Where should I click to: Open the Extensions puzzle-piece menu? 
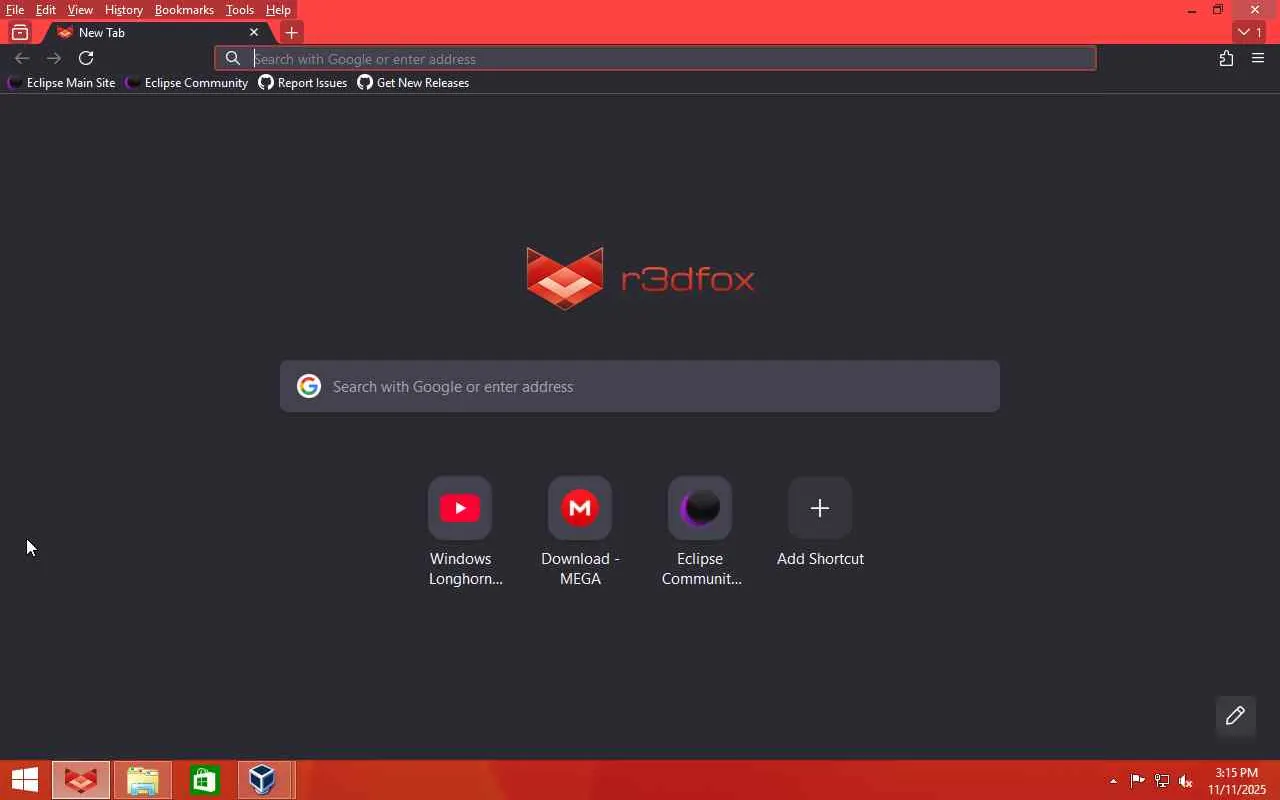click(x=1226, y=58)
